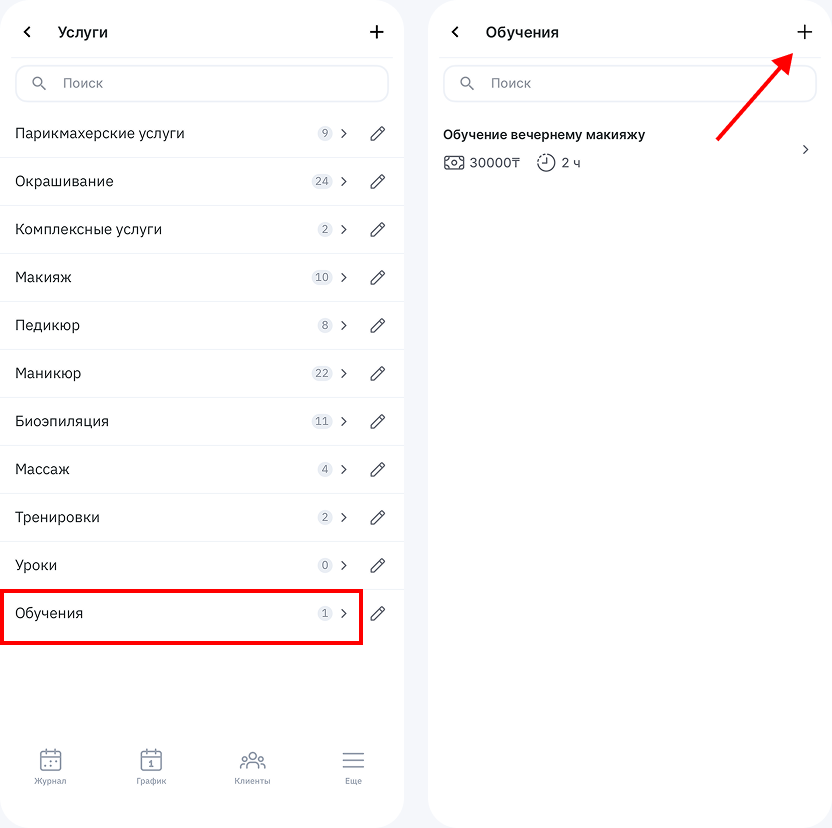Add new service with plus in Обучения
The height and width of the screenshot is (828, 832).
804,32
